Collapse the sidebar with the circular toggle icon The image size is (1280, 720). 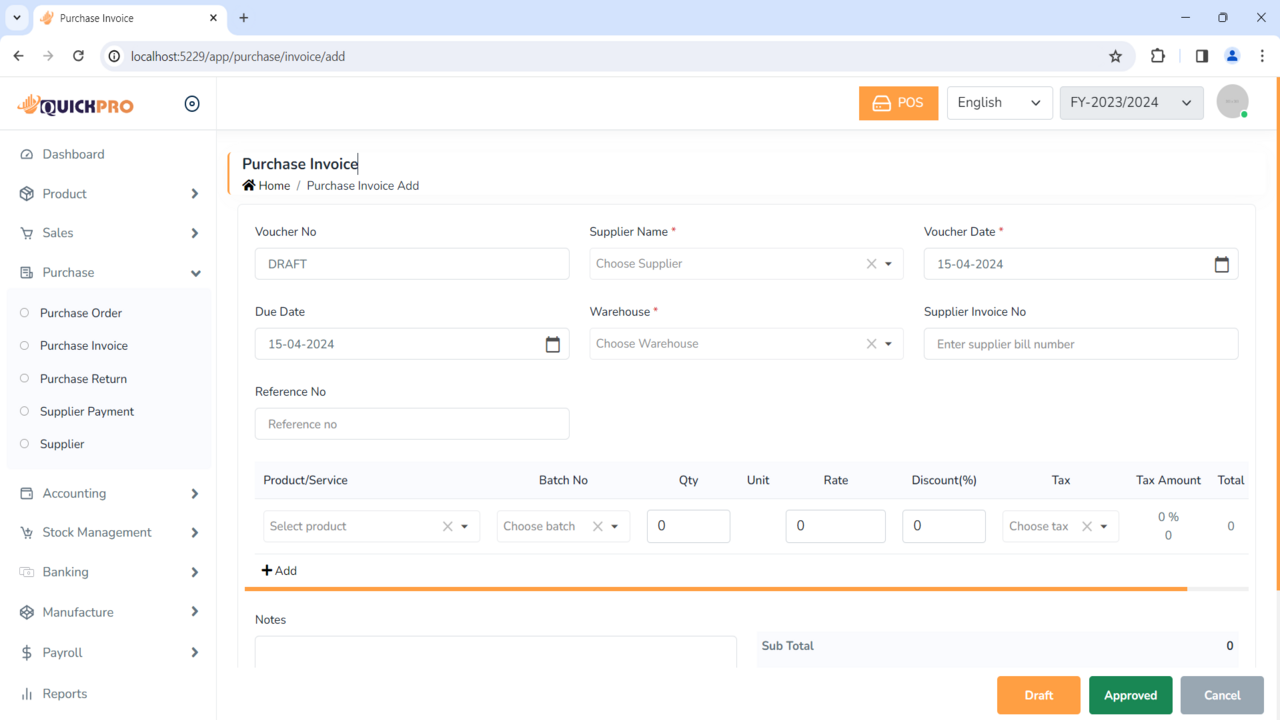pos(191,103)
